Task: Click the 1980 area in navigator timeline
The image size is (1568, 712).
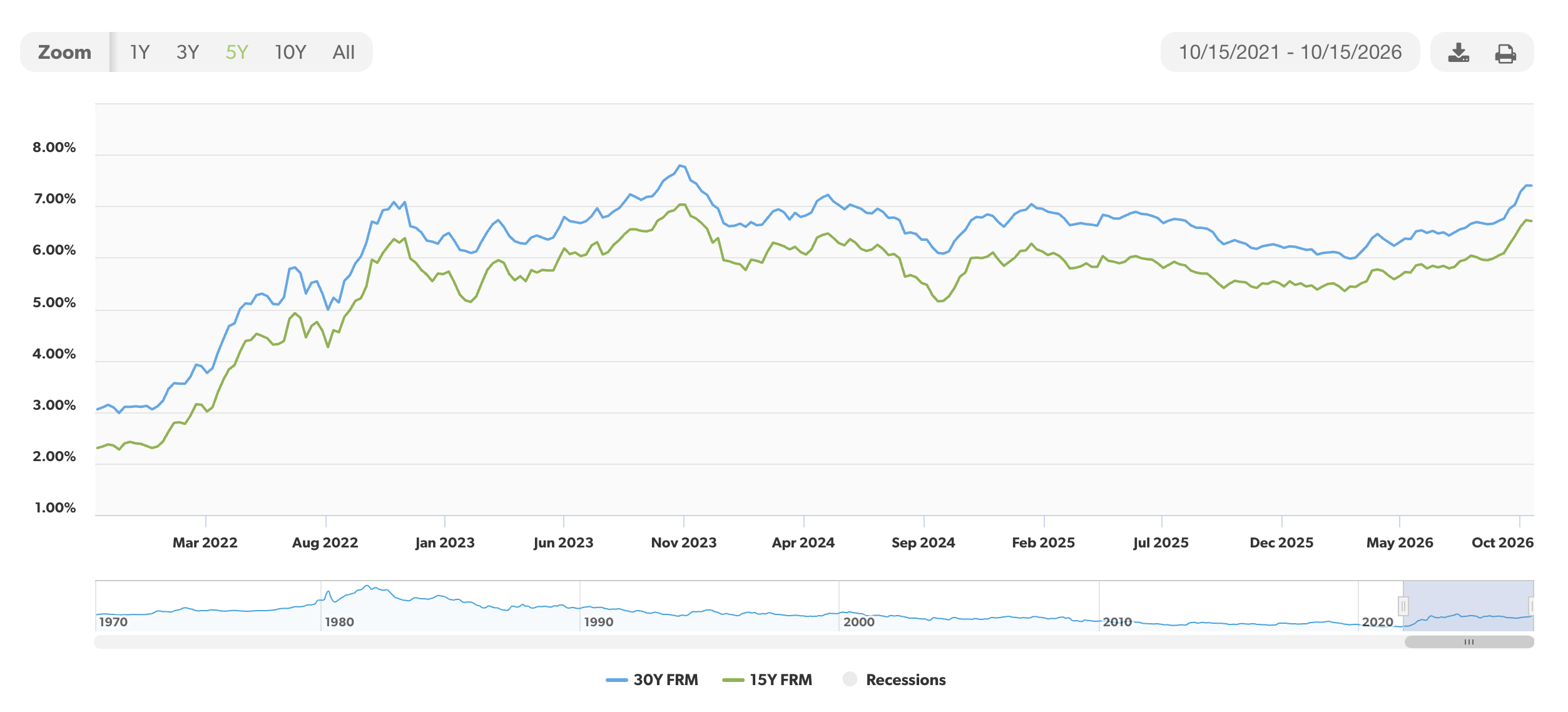Action: pyautogui.click(x=339, y=622)
